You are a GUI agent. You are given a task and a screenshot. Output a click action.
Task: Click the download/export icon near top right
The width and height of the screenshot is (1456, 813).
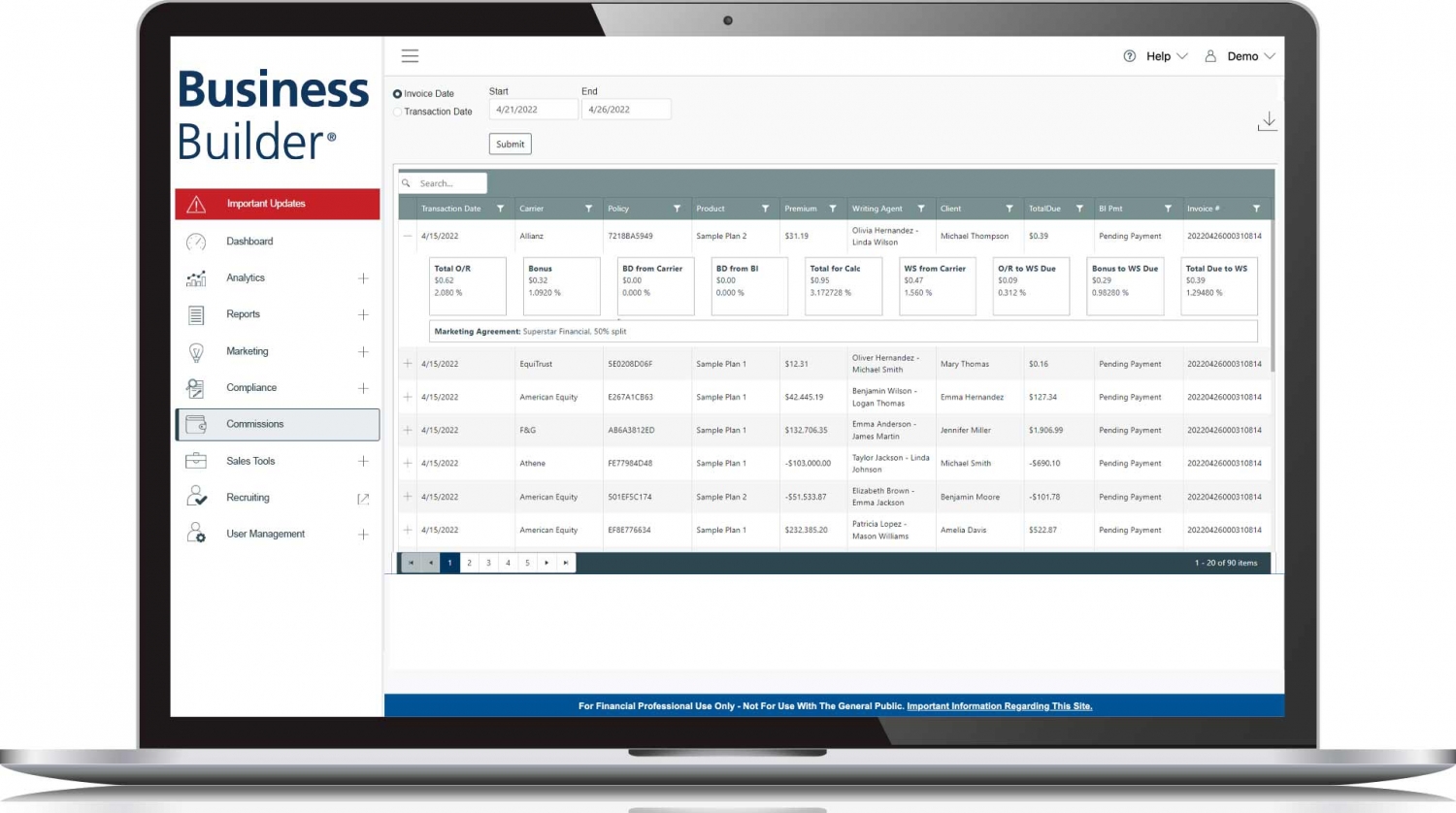pyautogui.click(x=1269, y=120)
